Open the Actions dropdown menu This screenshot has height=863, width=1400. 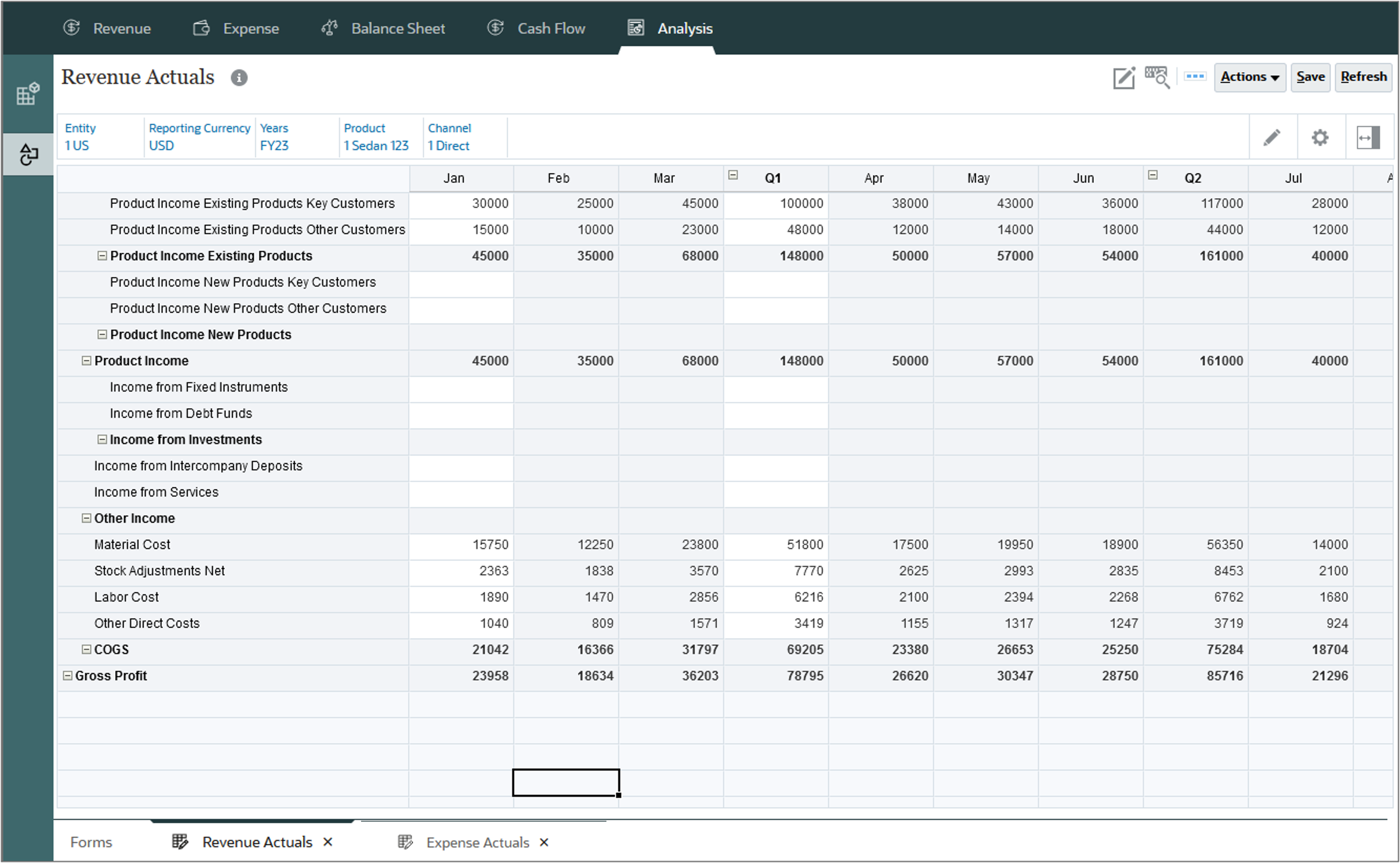pos(1249,77)
